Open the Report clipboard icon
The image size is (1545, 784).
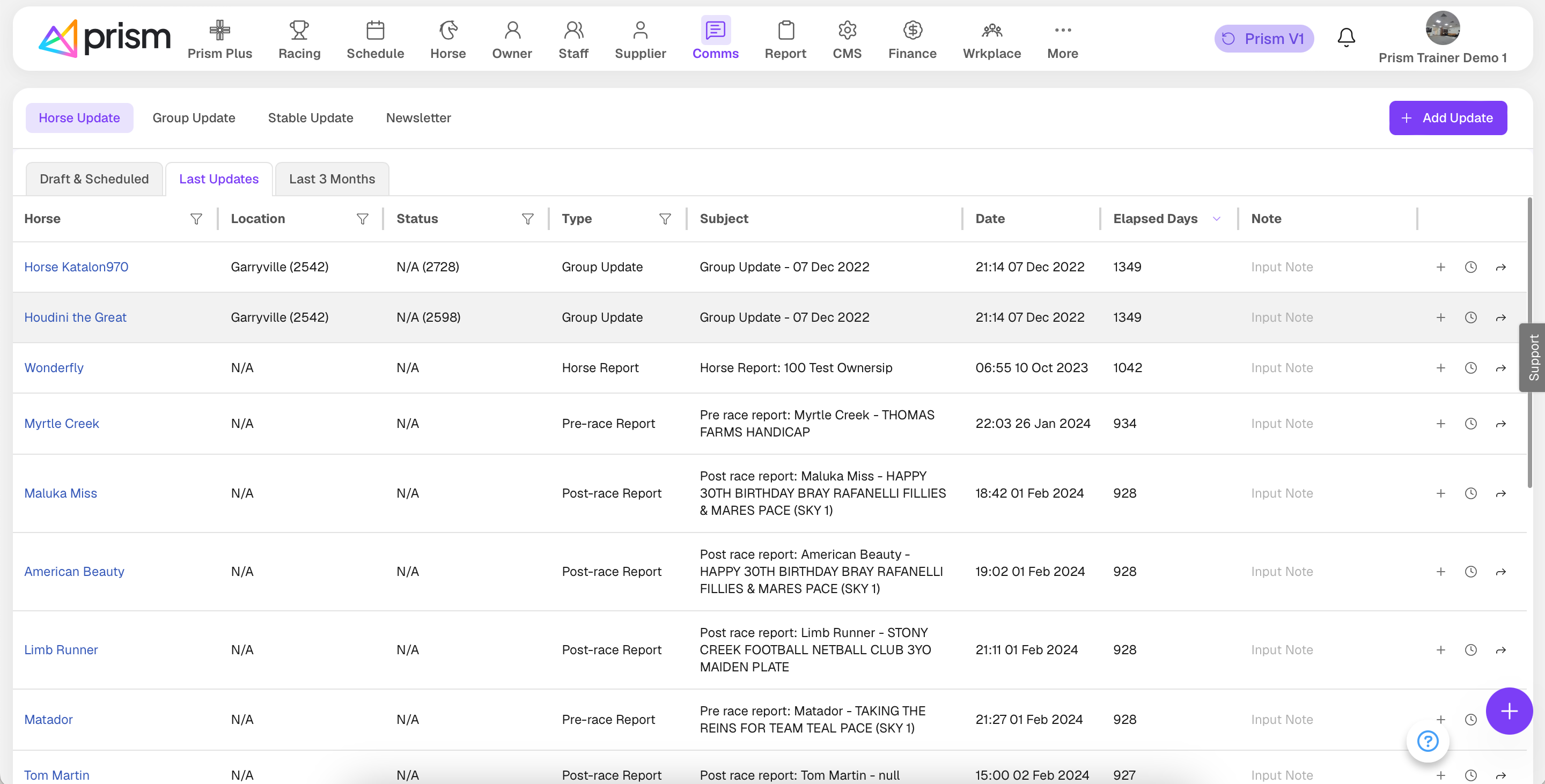point(786,30)
